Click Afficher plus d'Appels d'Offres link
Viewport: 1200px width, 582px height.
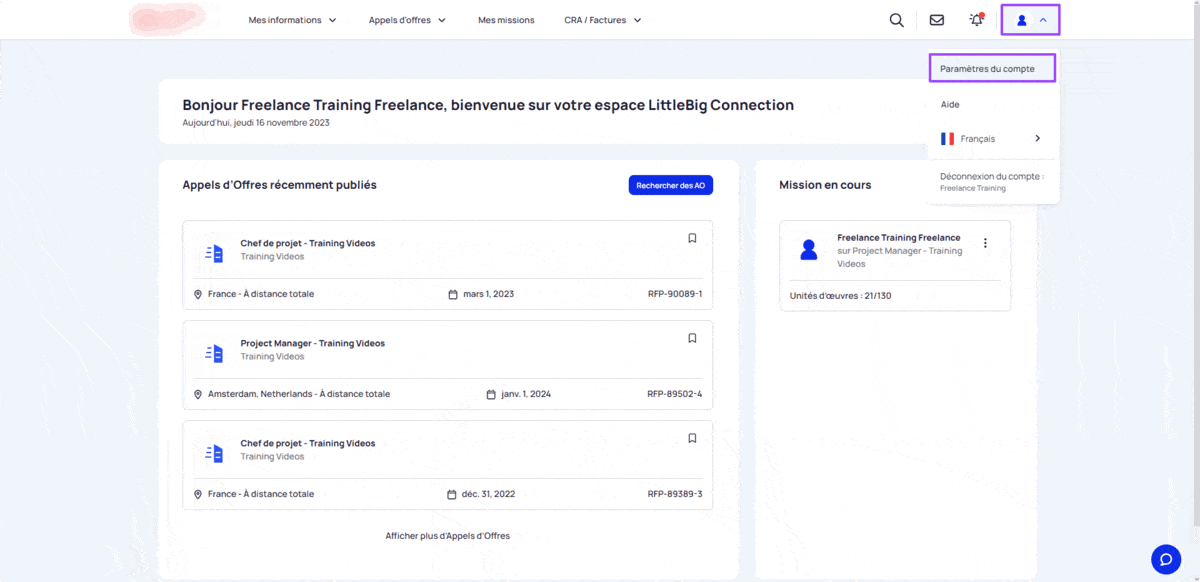447,536
